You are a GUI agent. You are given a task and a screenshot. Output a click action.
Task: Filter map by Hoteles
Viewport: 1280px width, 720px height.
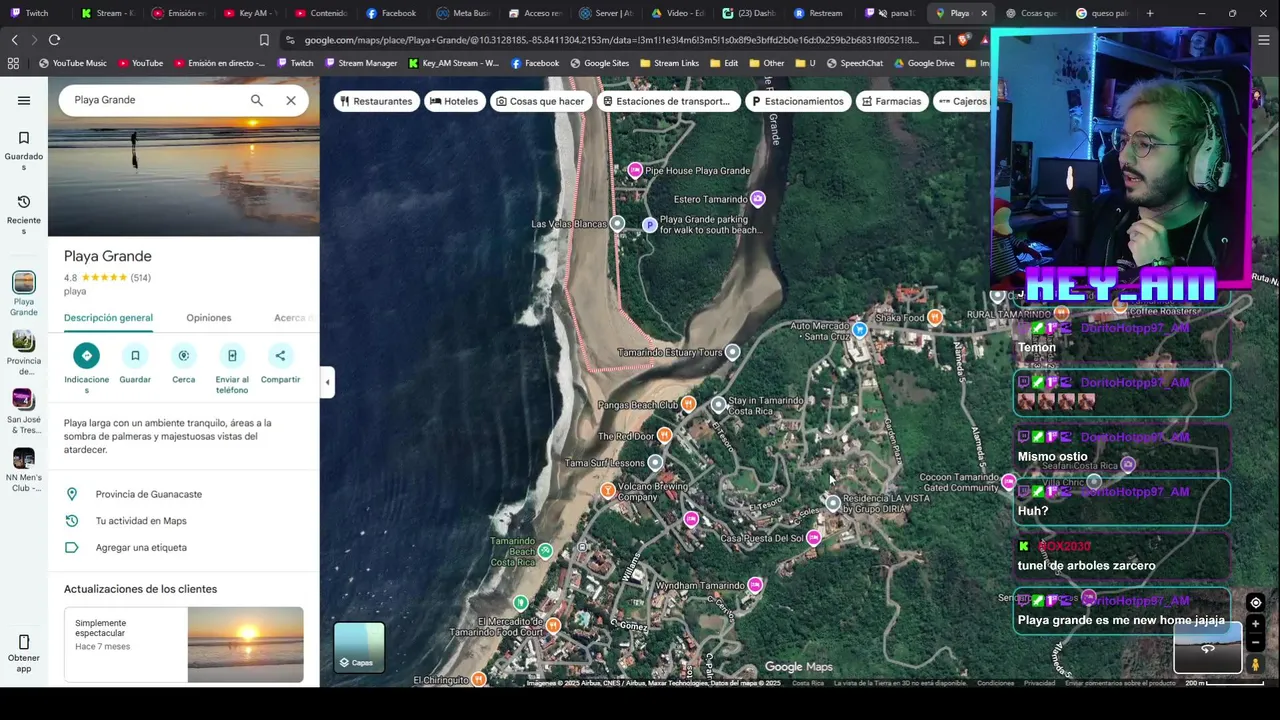point(454,101)
